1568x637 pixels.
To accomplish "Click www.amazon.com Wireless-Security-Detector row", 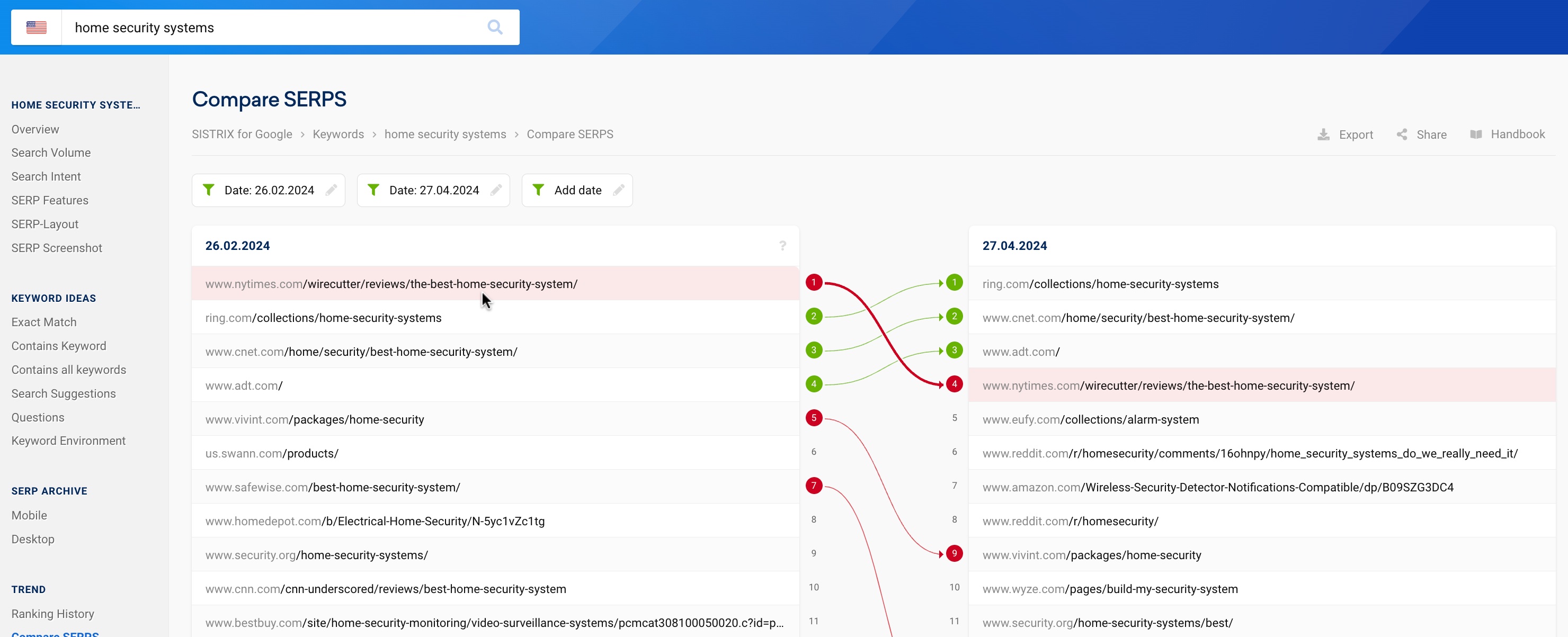I will [x=1262, y=487].
